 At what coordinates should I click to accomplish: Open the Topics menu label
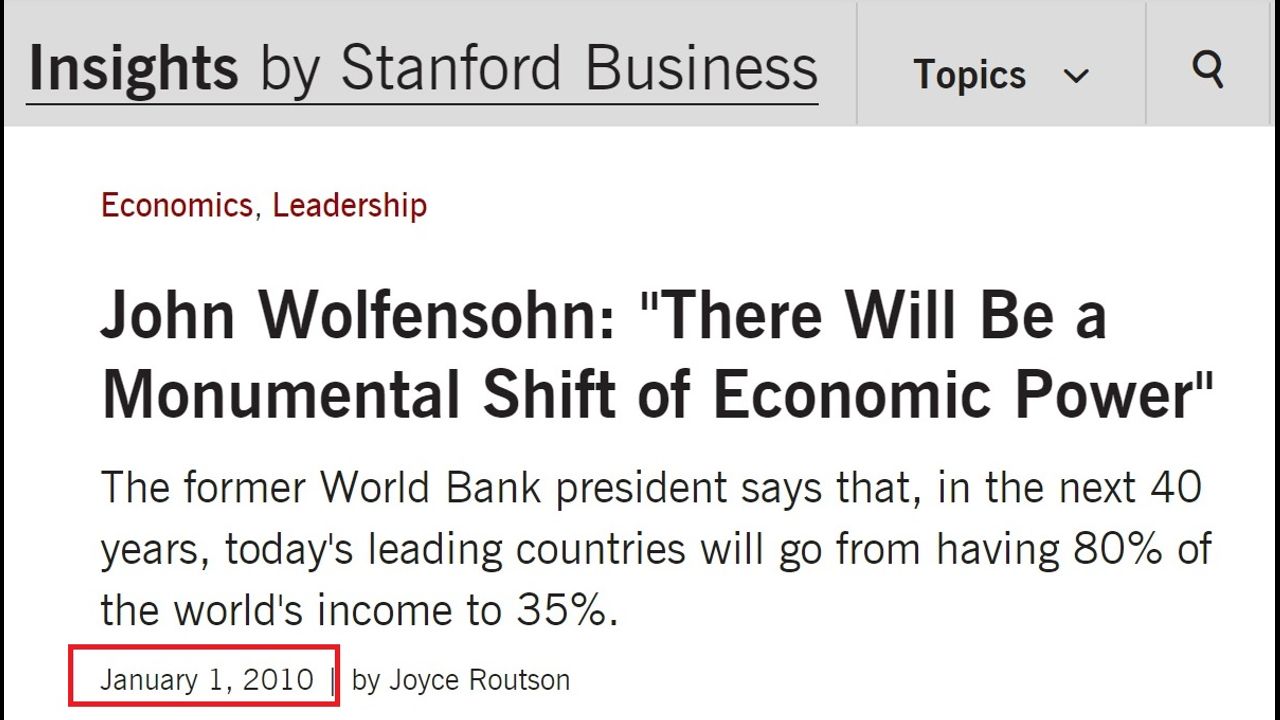[969, 75]
